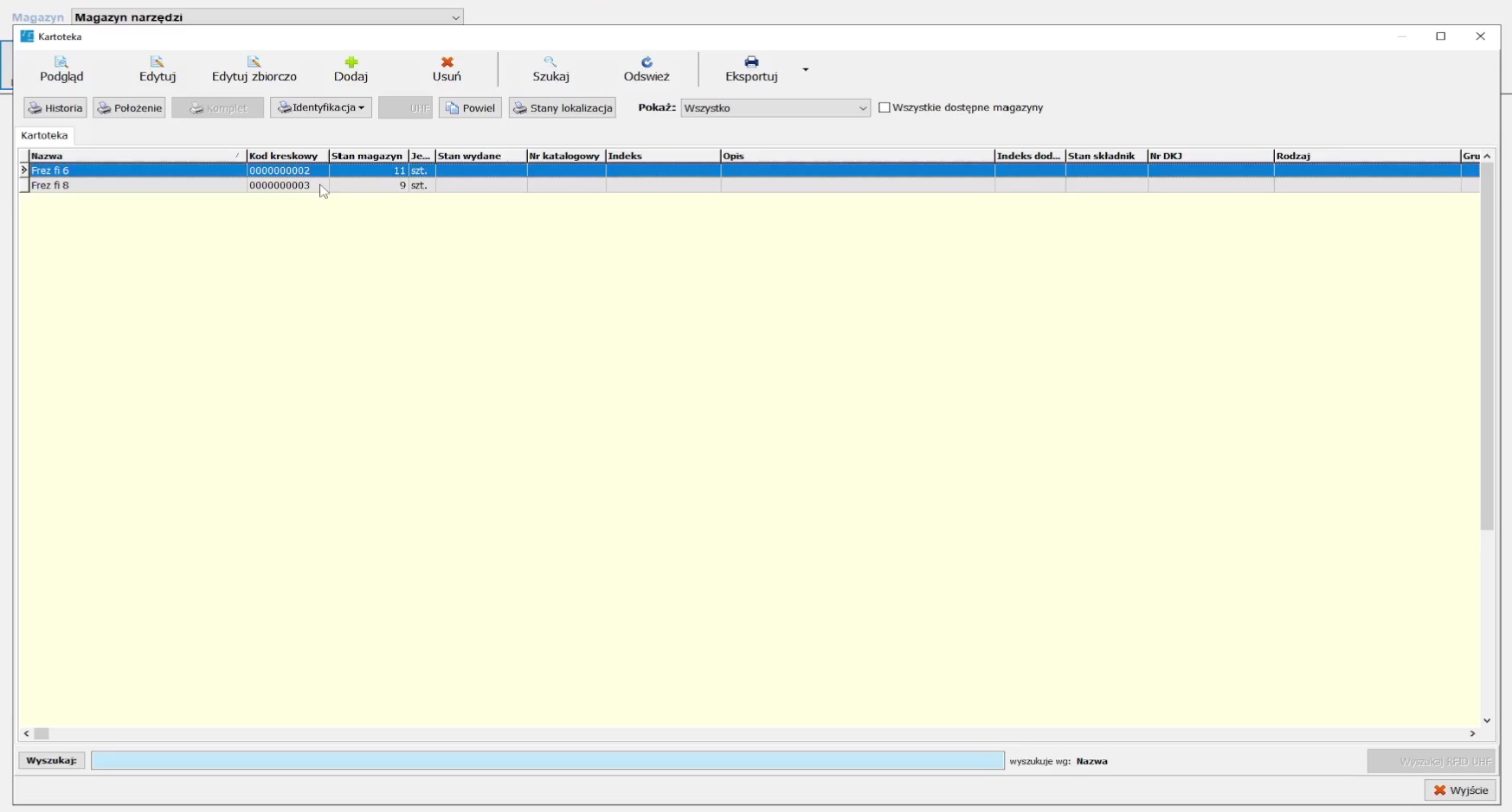The width and height of the screenshot is (1512, 812).
Task: Open Stany lokalizacja button
Action: coord(563,108)
